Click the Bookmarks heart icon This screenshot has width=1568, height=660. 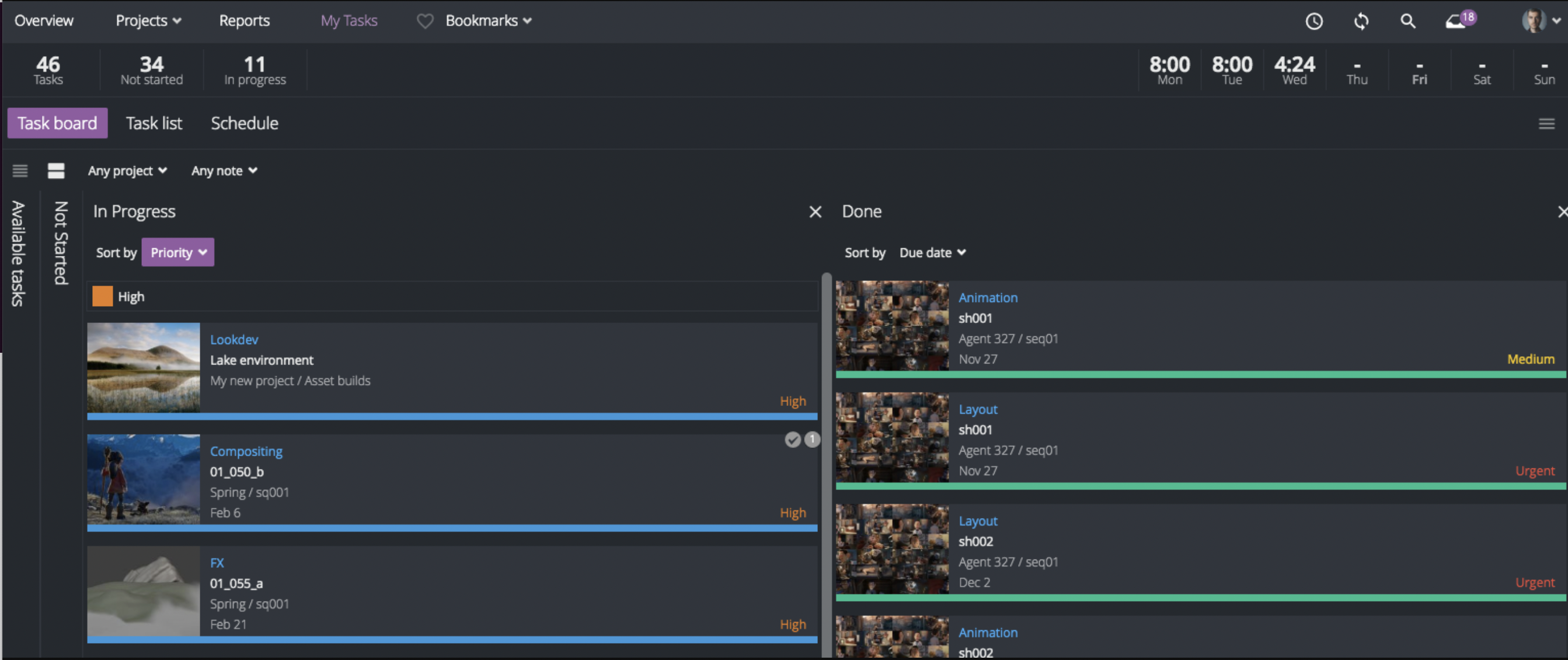(x=424, y=21)
